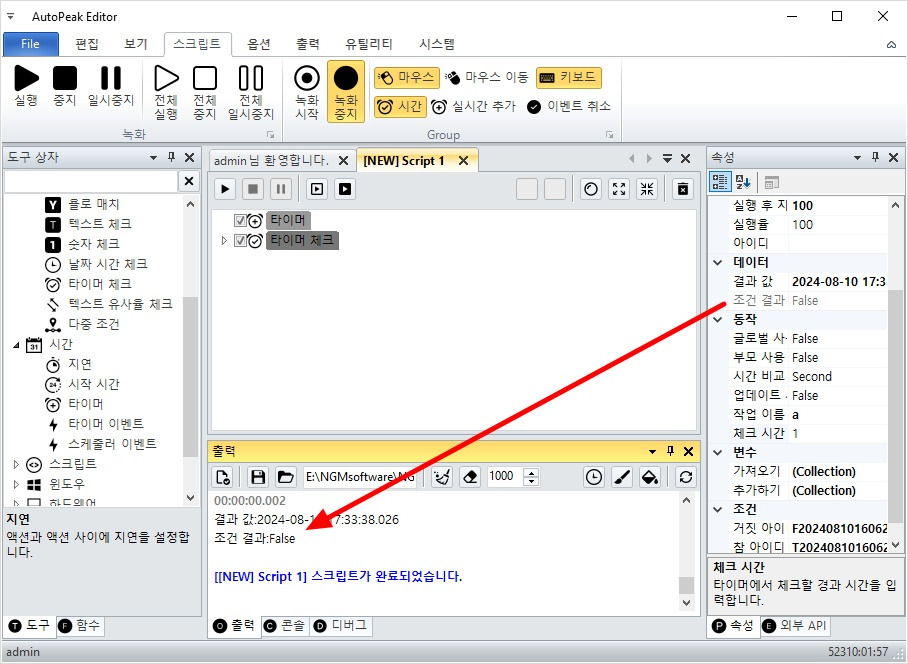The image size is (908, 664).
Task: Click save icon in 출력 toolbar
Action: pos(258,477)
